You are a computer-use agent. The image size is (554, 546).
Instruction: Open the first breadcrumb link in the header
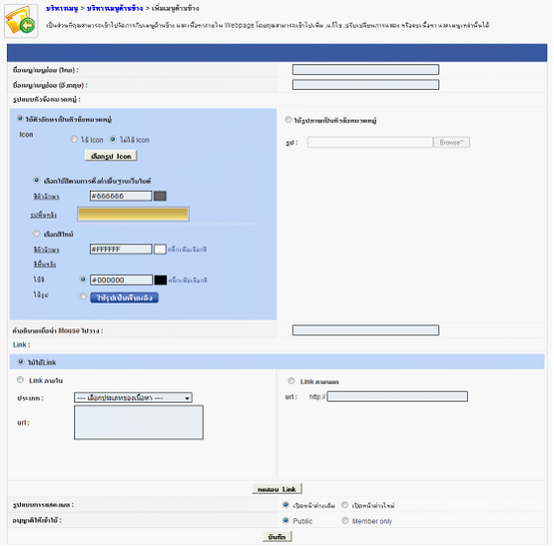coord(62,8)
